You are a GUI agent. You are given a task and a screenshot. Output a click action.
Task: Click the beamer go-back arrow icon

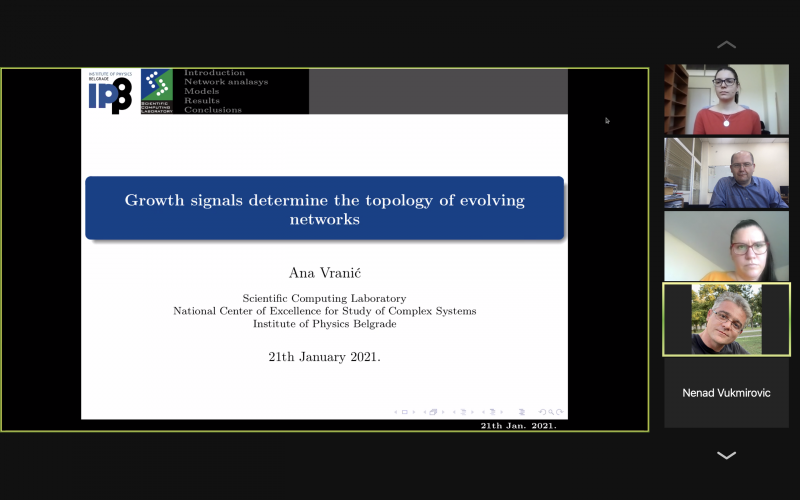click(543, 411)
